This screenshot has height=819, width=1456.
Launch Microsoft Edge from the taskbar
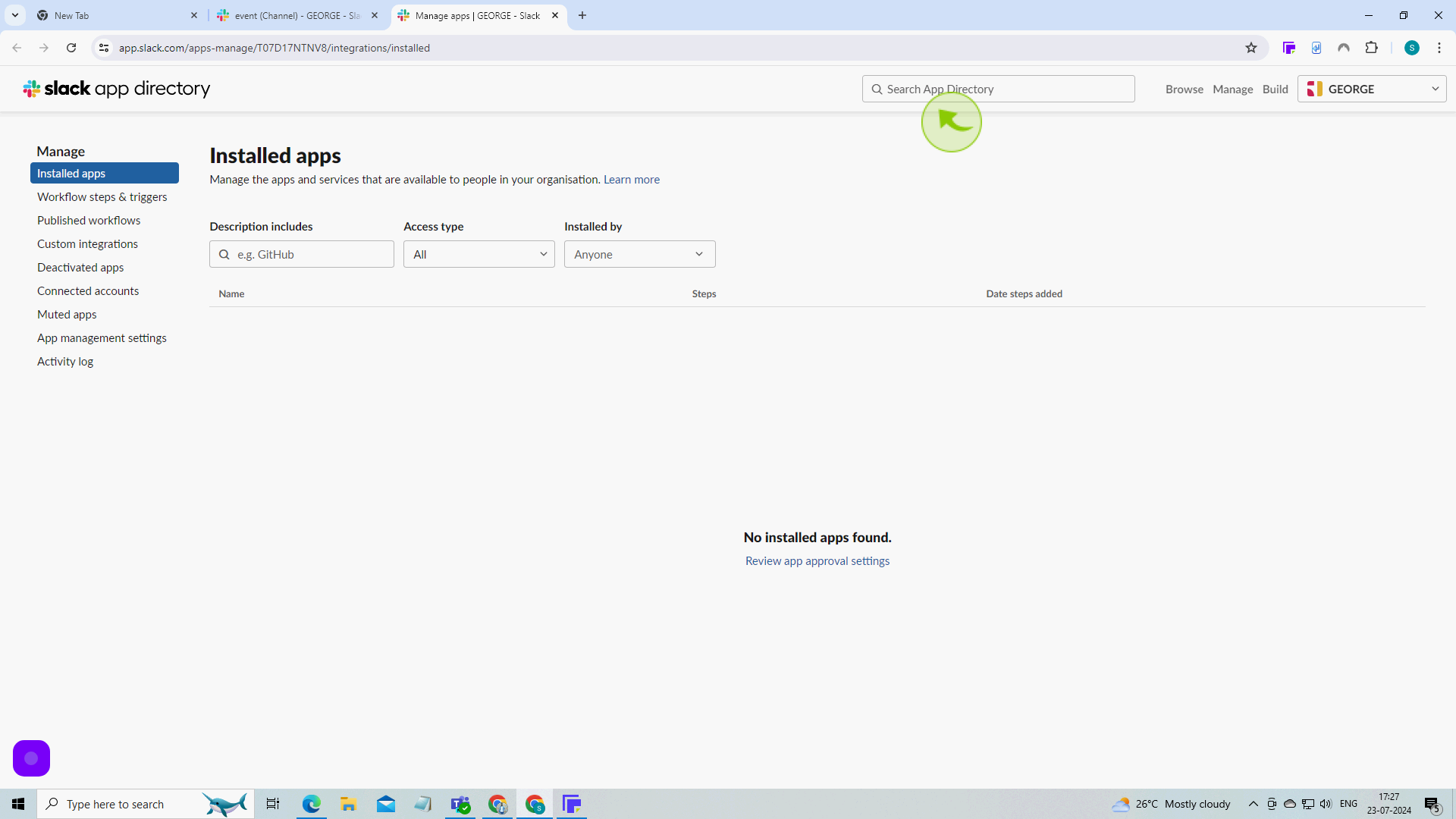[x=312, y=804]
